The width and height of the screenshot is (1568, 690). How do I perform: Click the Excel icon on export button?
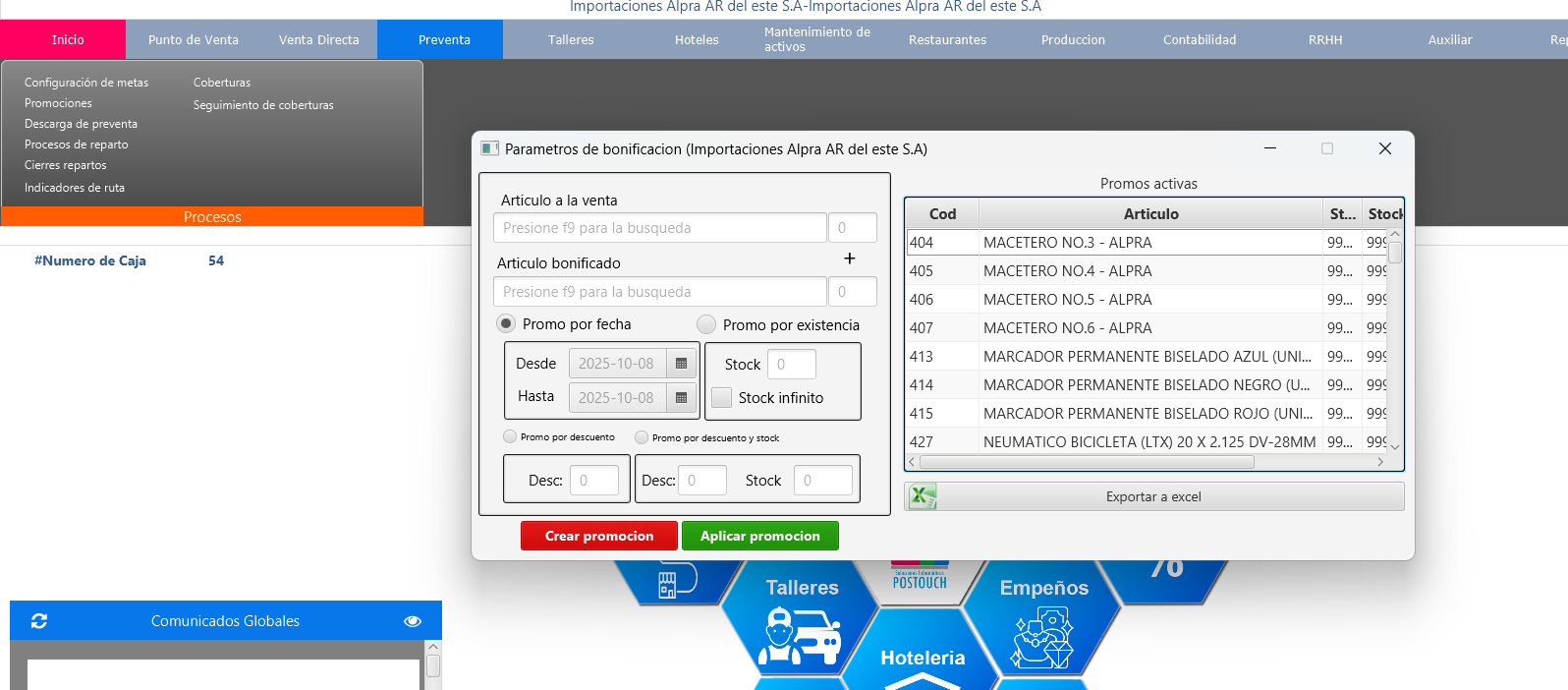pos(923,496)
